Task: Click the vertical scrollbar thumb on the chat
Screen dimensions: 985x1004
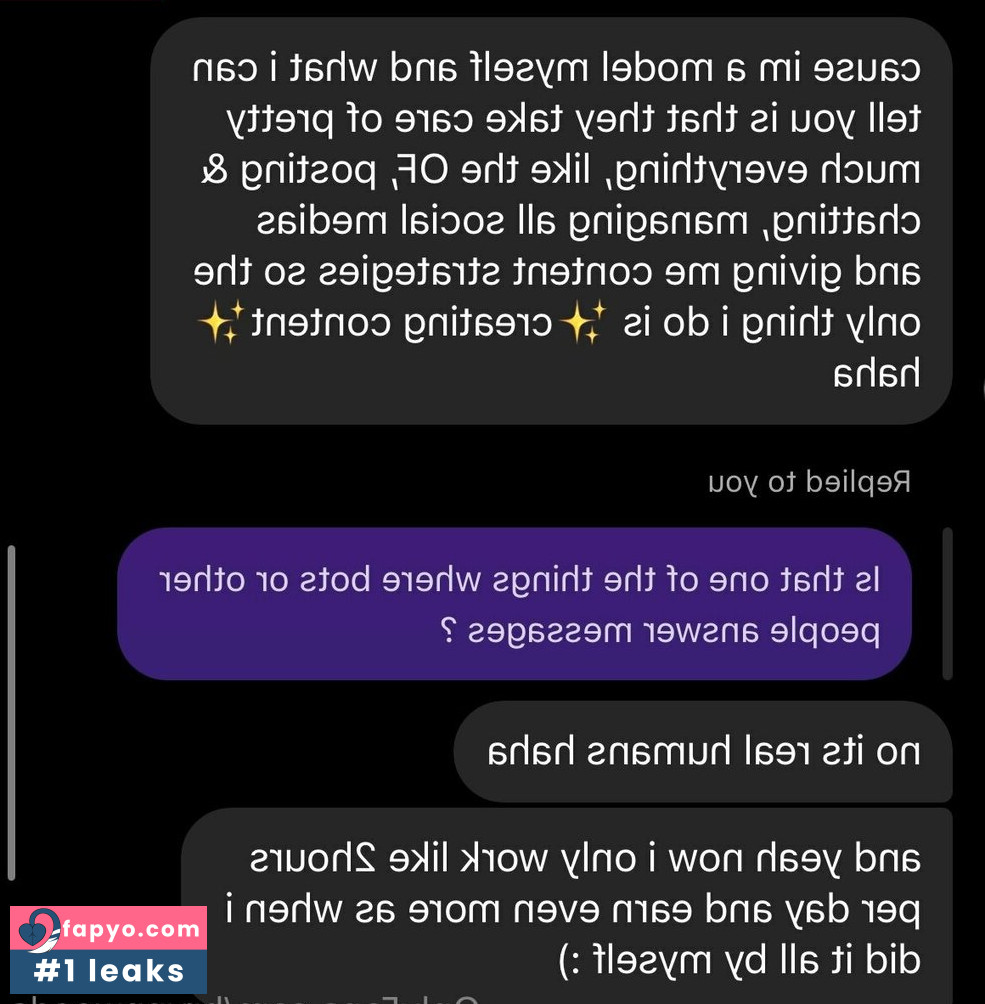Action: [10, 712]
